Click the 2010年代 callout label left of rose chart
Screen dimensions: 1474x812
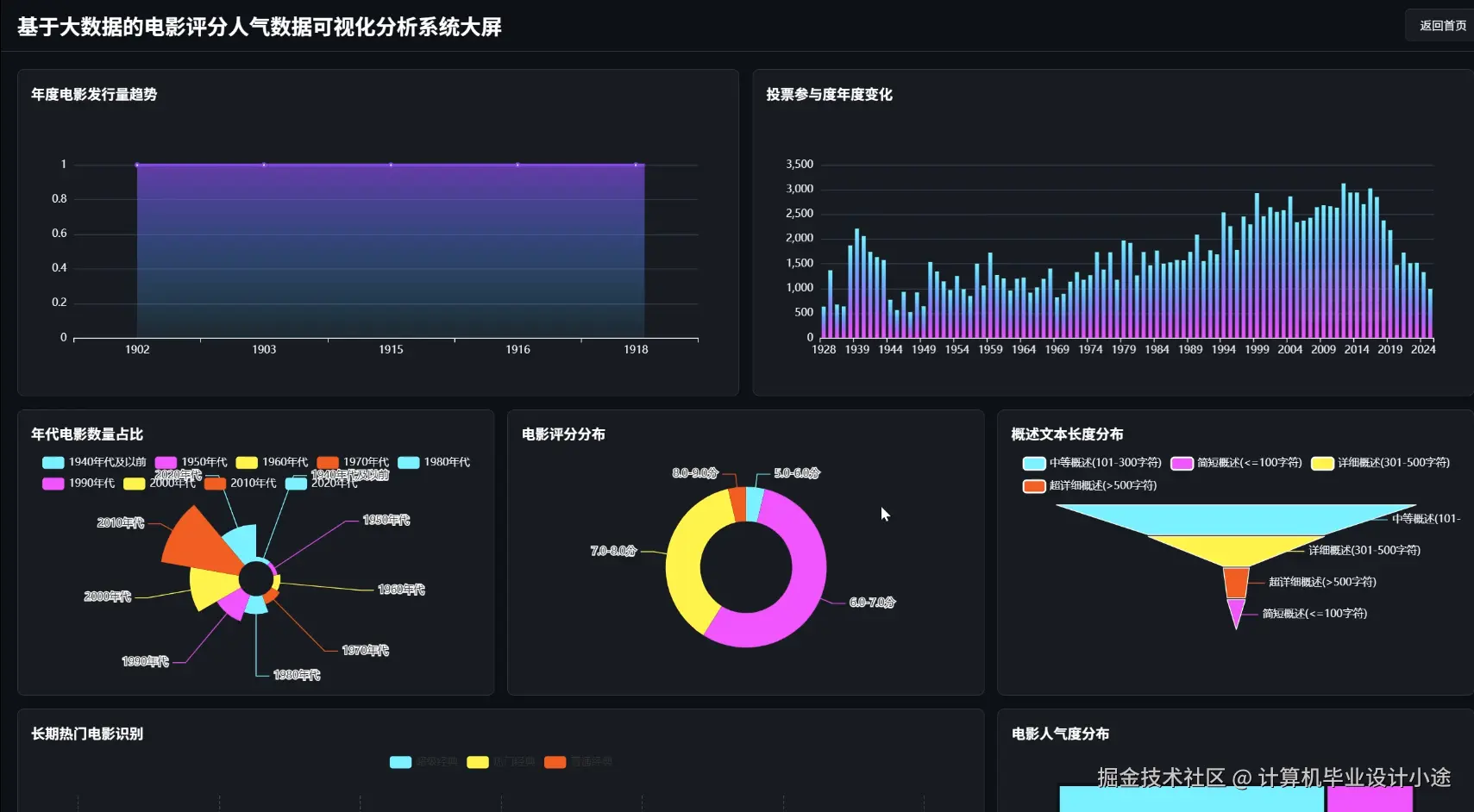tap(120, 522)
